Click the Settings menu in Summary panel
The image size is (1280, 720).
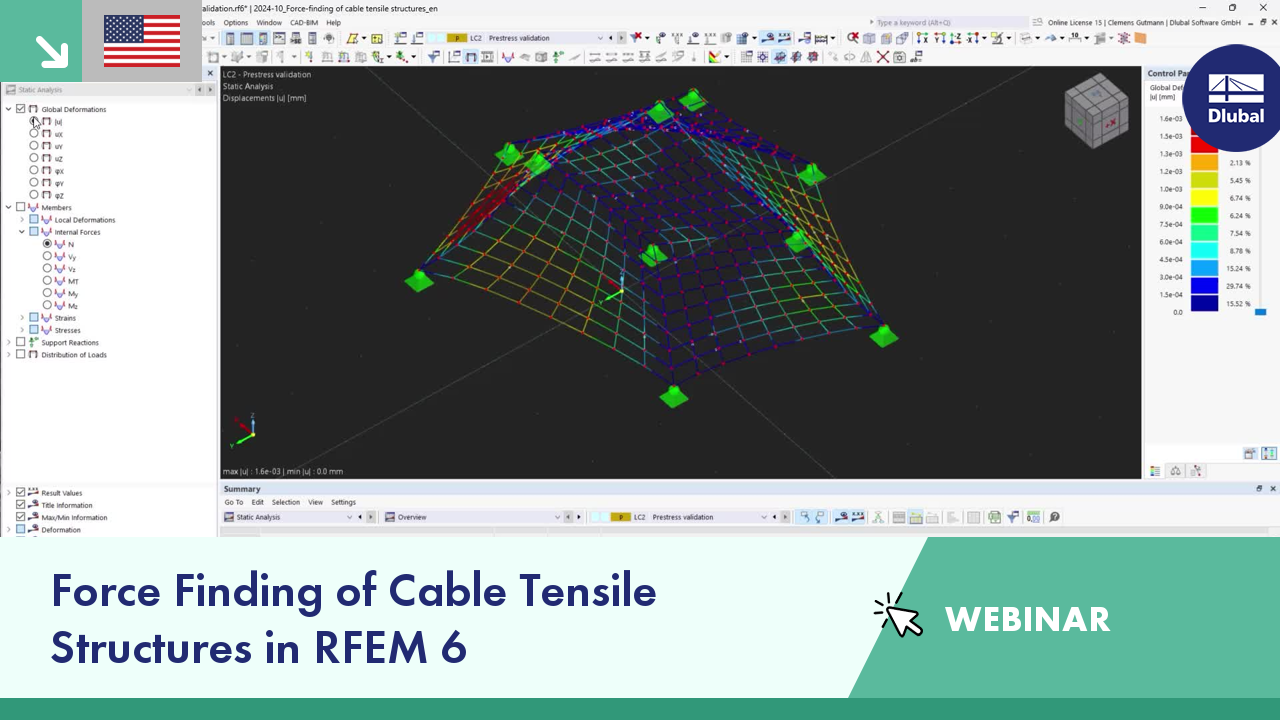click(343, 502)
